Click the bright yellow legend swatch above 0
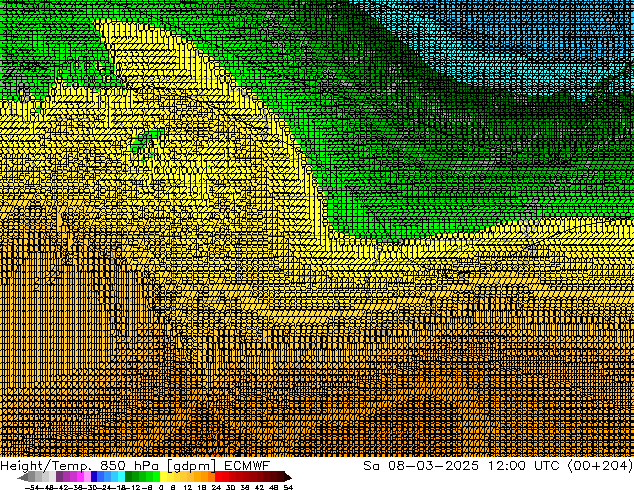Screen dimensions: 634x490 click(x=163, y=476)
